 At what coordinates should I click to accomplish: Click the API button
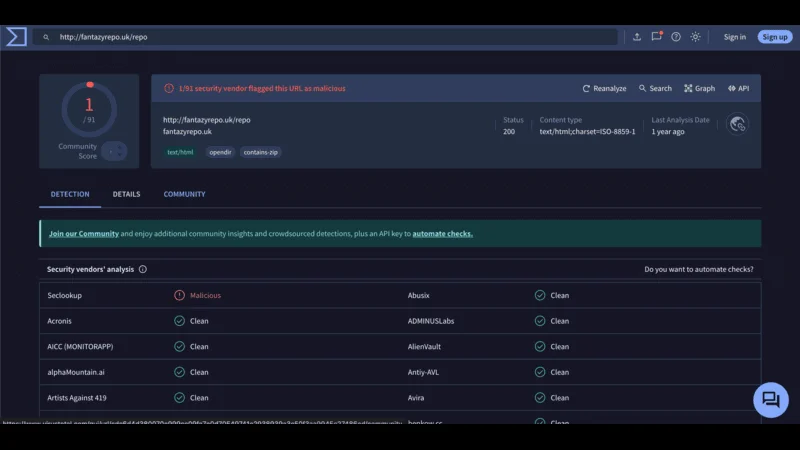(738, 88)
